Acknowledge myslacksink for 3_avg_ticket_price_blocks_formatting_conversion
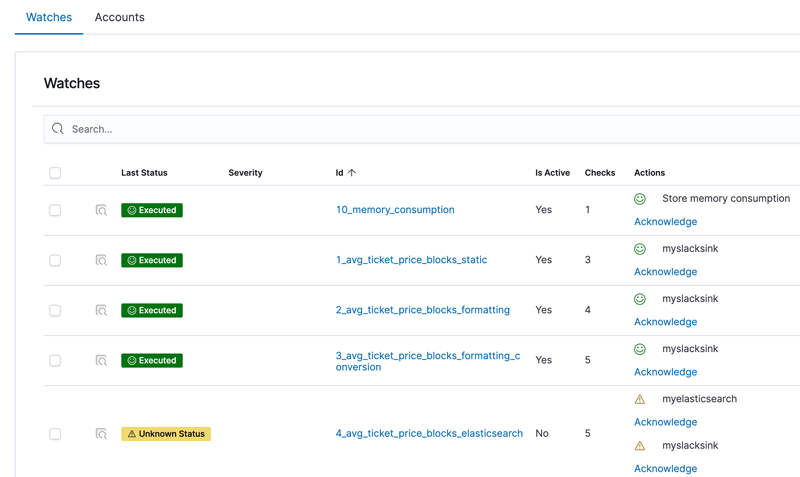 pos(665,371)
